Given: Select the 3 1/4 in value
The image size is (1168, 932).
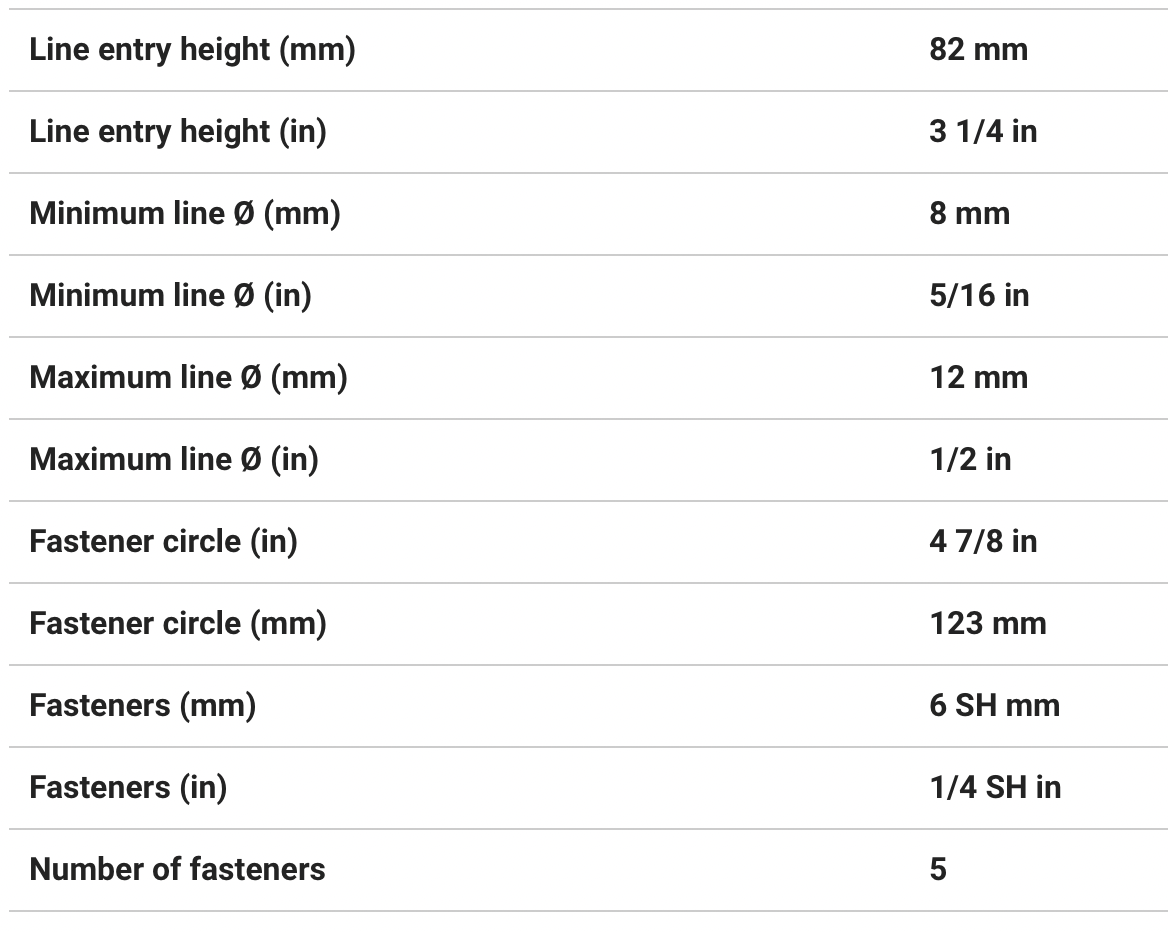Looking at the screenshot, I should click(x=982, y=132).
